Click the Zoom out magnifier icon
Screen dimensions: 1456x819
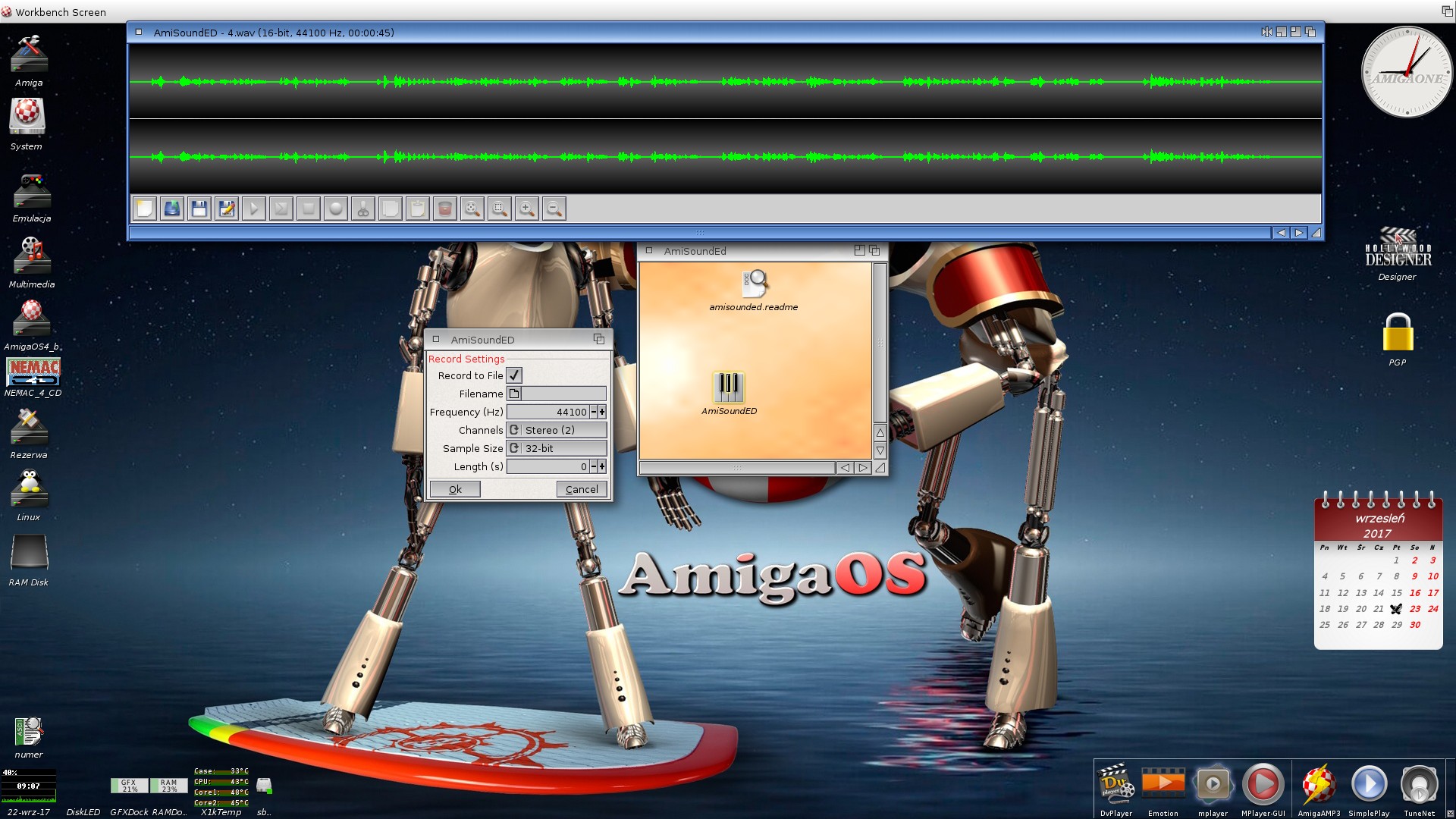point(554,209)
